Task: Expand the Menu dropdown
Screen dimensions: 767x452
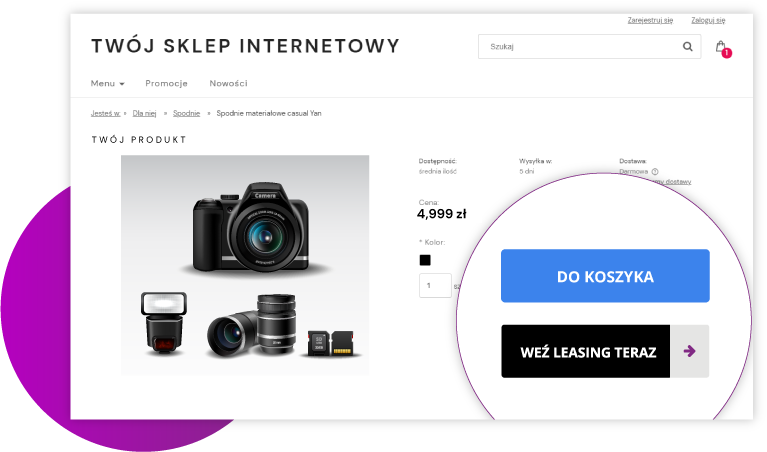Action: point(108,84)
